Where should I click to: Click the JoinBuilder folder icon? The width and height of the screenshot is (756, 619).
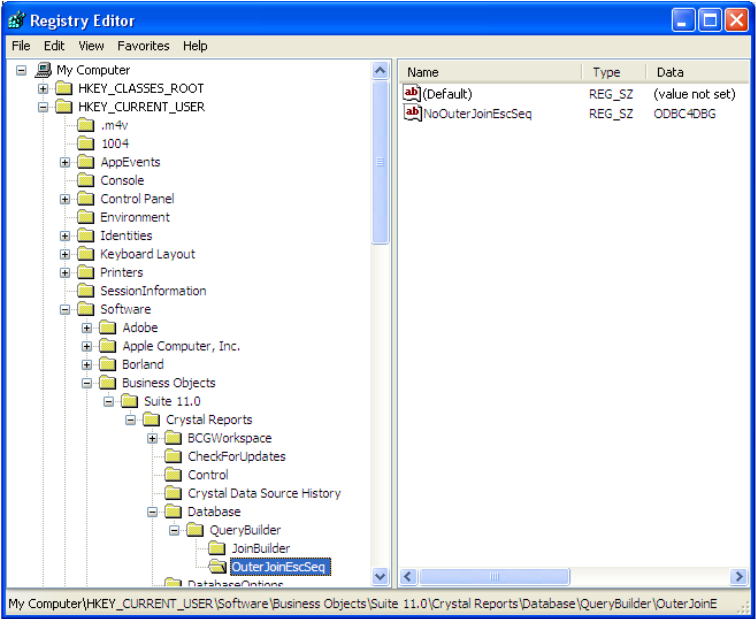[218, 549]
